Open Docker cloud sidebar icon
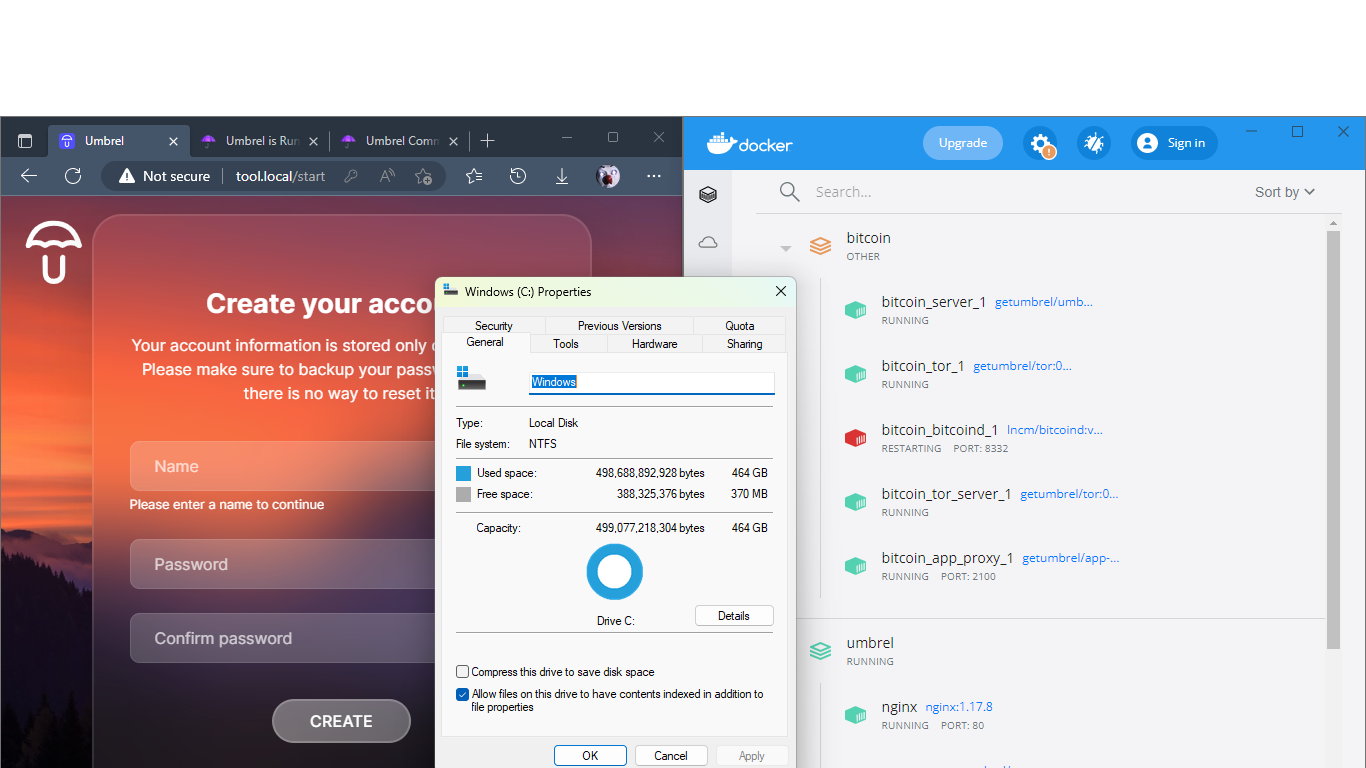The height and width of the screenshot is (768, 1366). 708,242
